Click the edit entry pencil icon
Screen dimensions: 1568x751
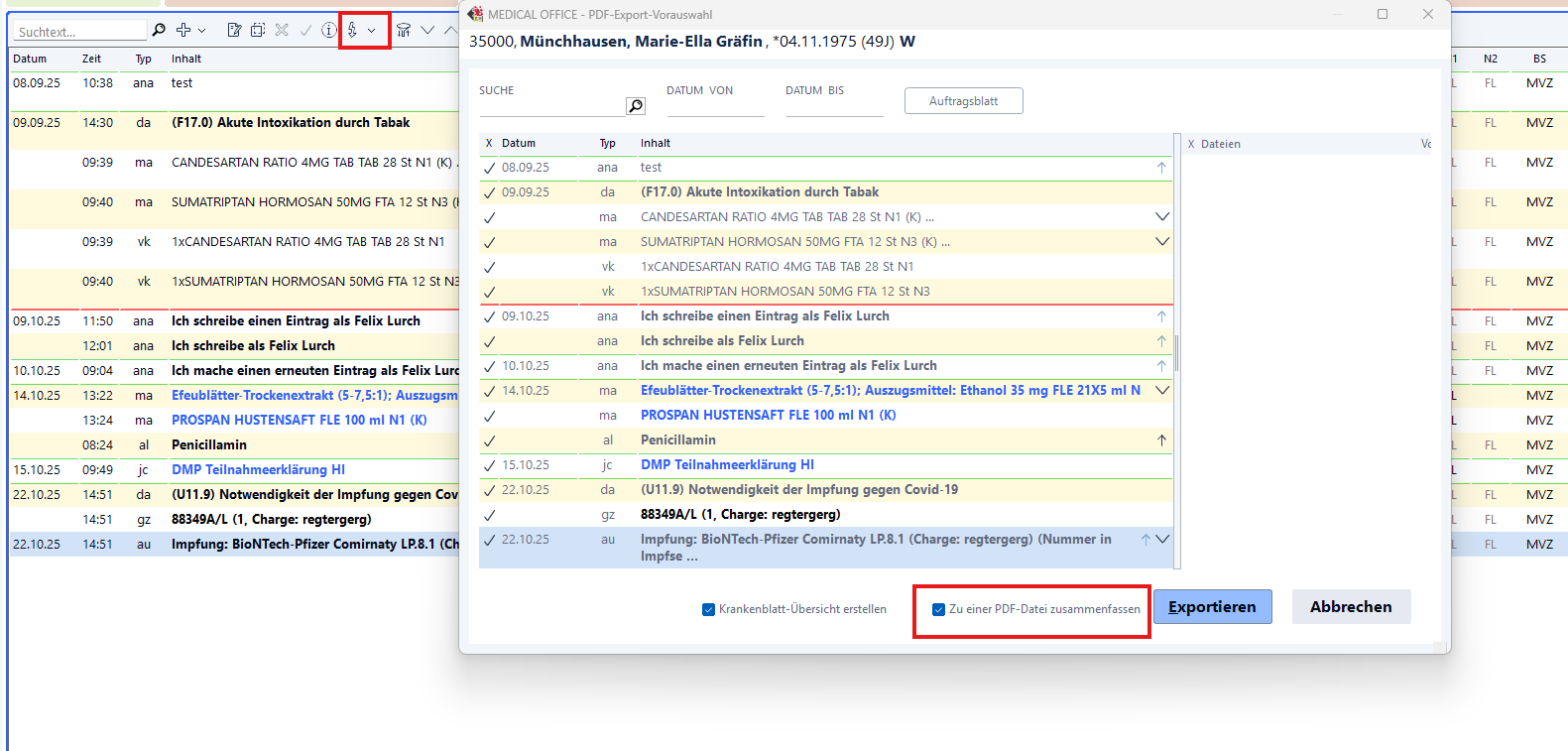(234, 30)
